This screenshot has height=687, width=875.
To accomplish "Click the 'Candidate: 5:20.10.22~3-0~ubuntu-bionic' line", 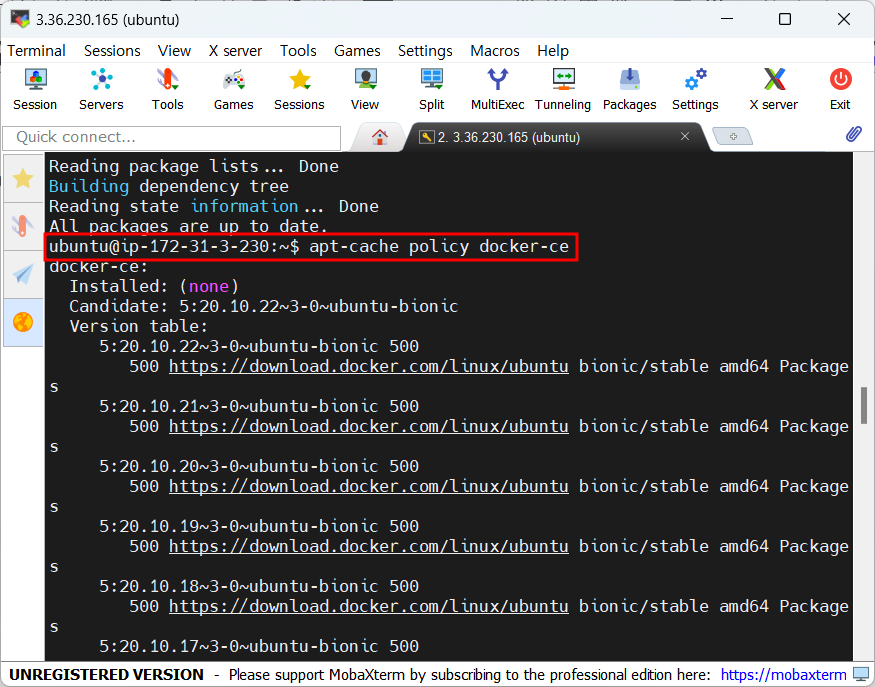I will point(263,306).
